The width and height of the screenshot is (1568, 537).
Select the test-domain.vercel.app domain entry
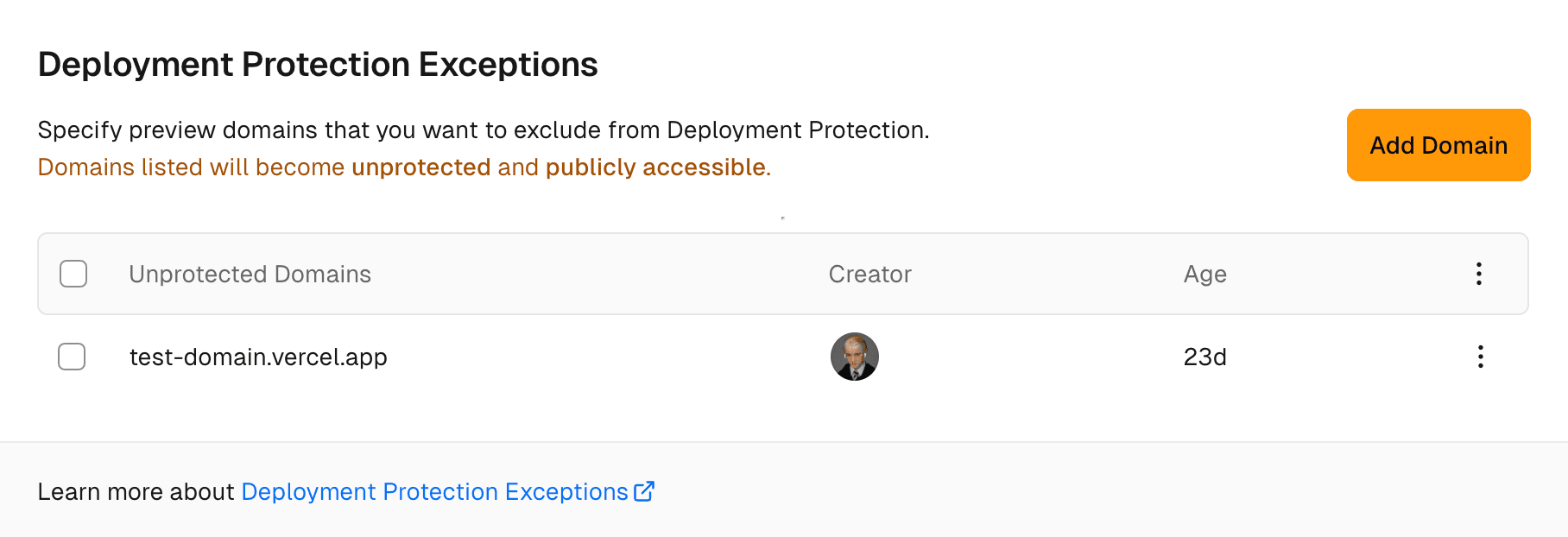(258, 357)
